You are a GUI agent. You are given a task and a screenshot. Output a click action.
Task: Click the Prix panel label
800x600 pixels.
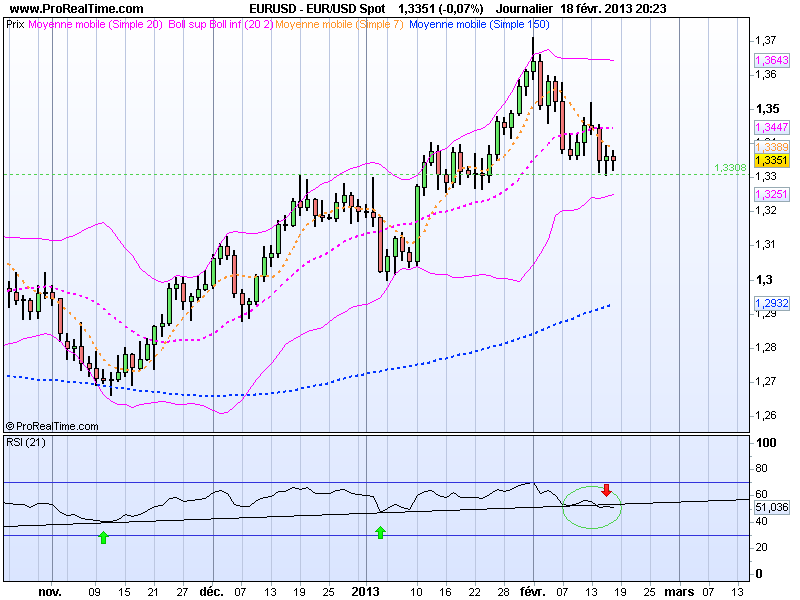(15, 24)
